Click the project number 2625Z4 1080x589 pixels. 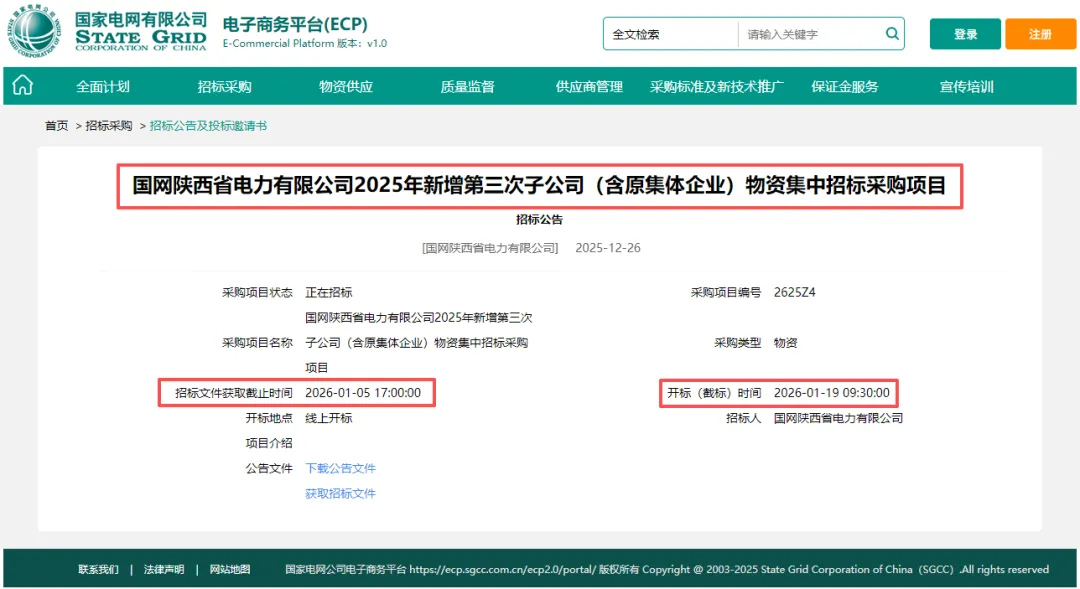coord(794,292)
